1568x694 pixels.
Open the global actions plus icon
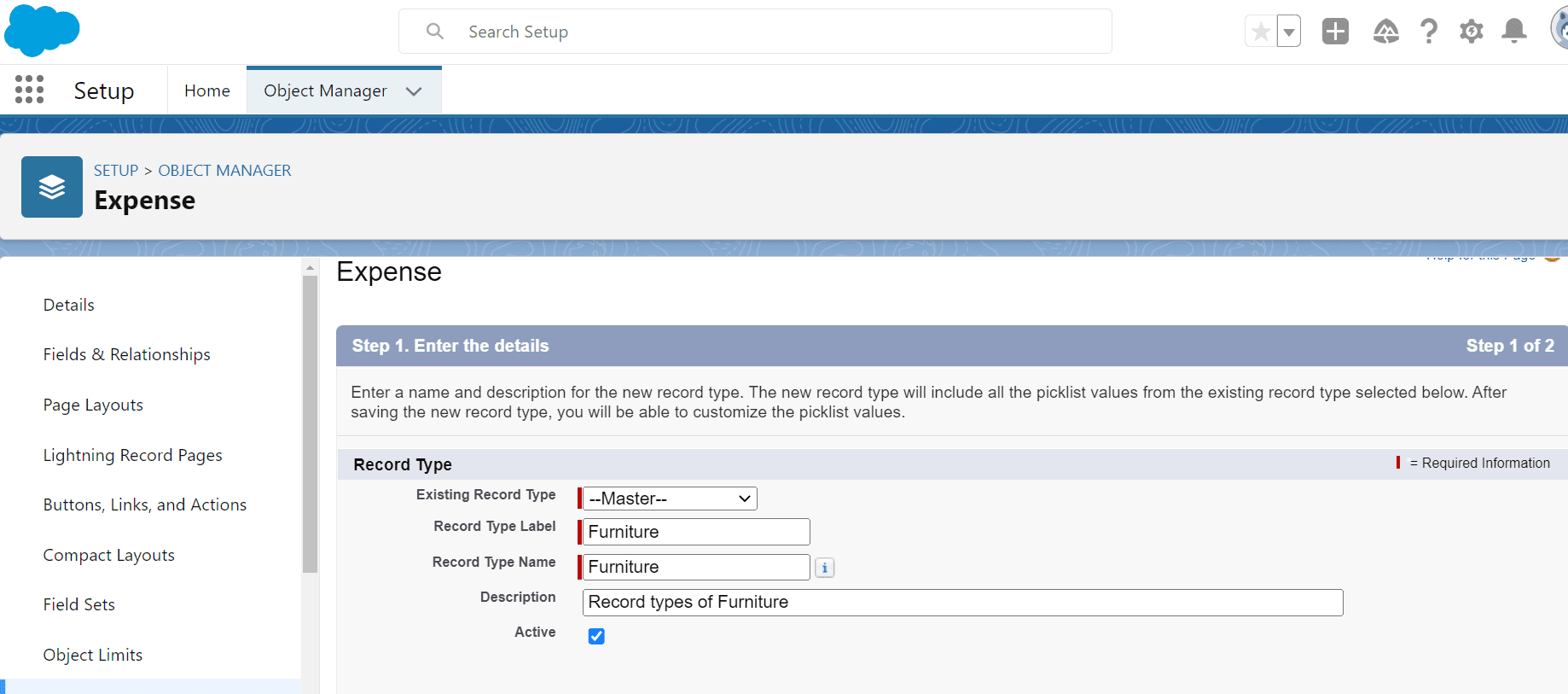tap(1335, 32)
